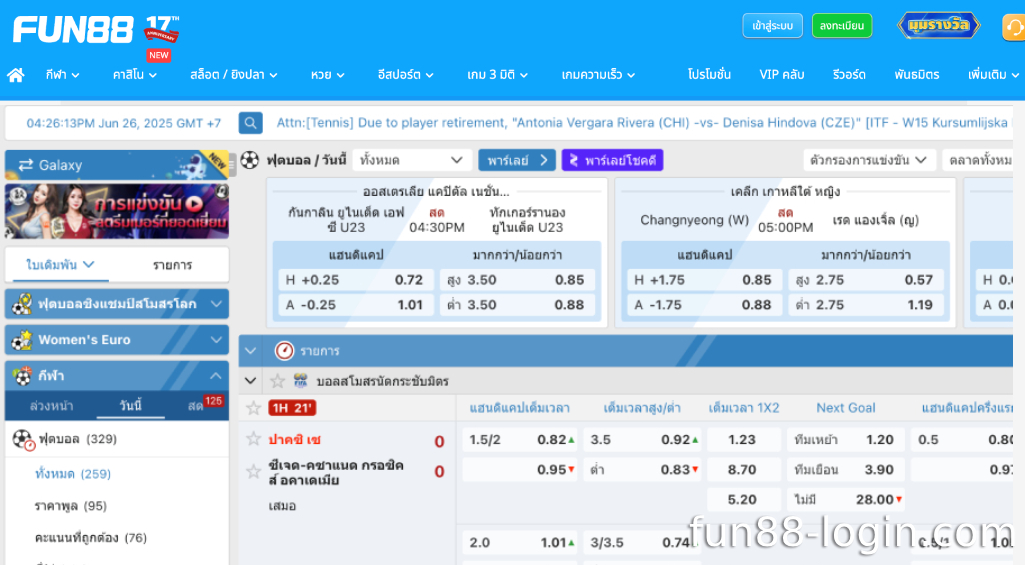1025x565 pixels.
Task: Pick ต่ำ 2.75 odds 1.19
Action: tap(865, 305)
